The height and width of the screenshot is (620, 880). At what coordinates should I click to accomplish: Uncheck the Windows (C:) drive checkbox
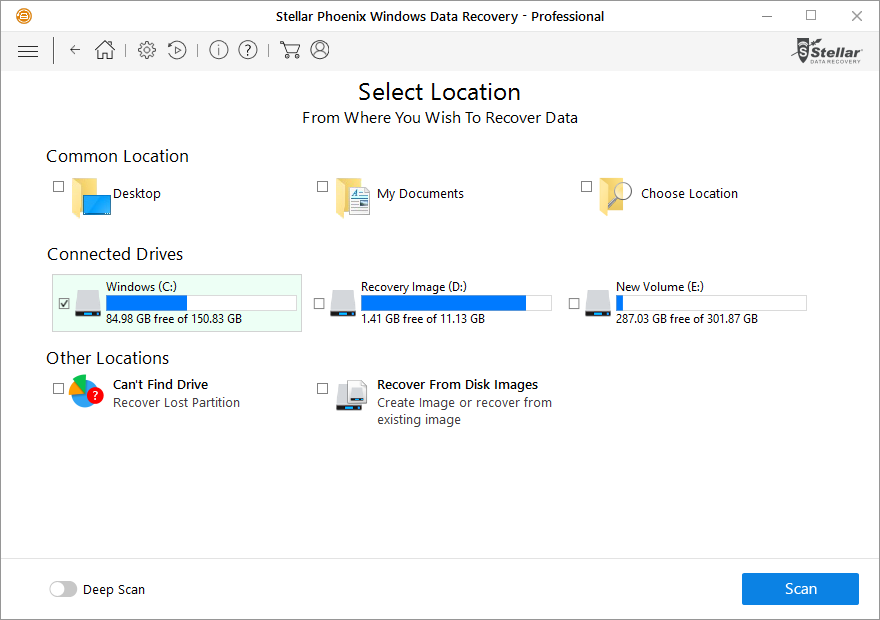(64, 304)
